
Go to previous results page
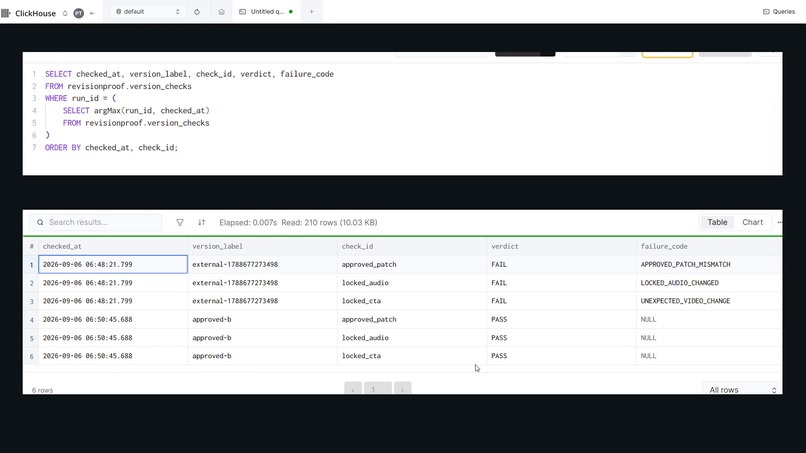[x=353, y=389]
